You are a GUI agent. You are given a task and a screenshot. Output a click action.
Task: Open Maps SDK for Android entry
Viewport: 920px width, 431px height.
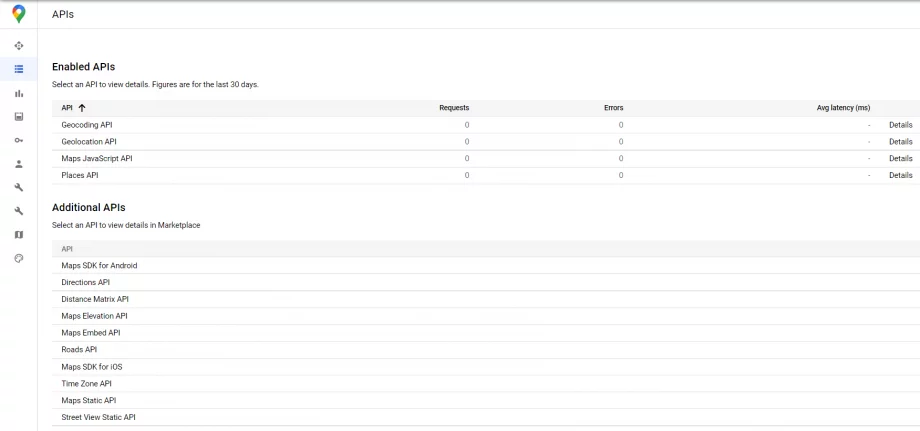tap(99, 266)
